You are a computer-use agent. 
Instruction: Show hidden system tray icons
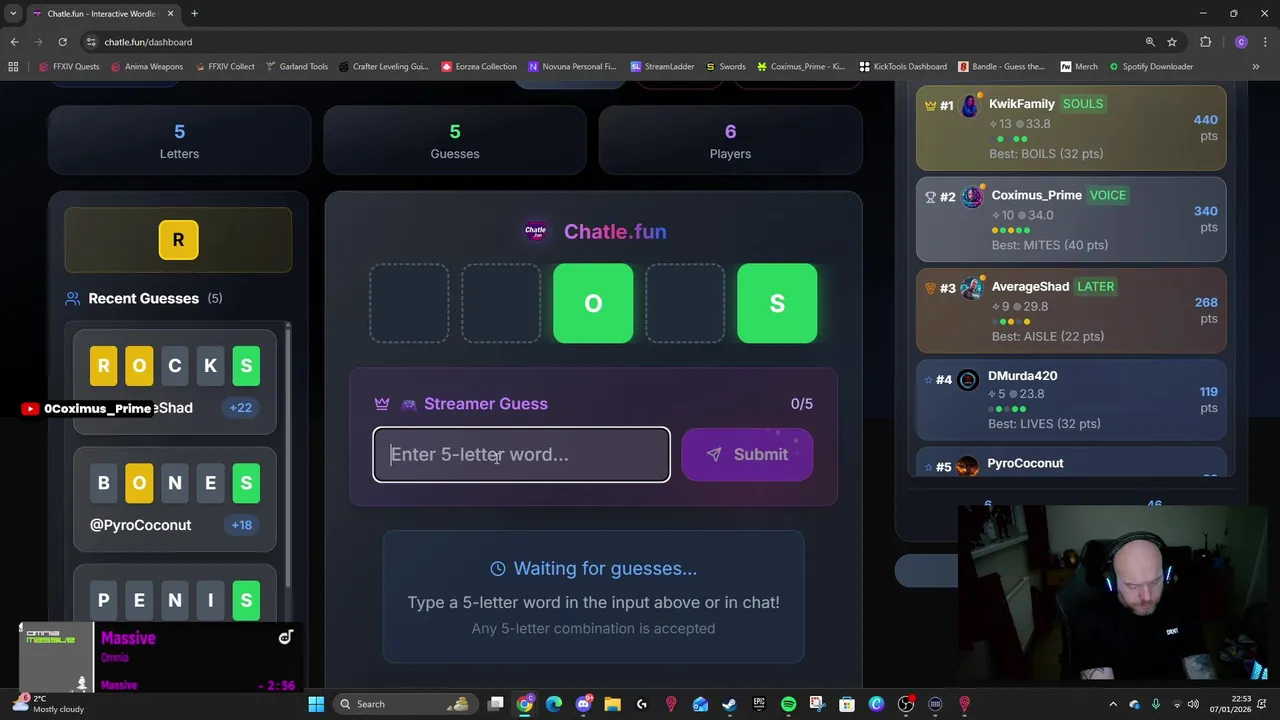pyautogui.click(x=1112, y=704)
